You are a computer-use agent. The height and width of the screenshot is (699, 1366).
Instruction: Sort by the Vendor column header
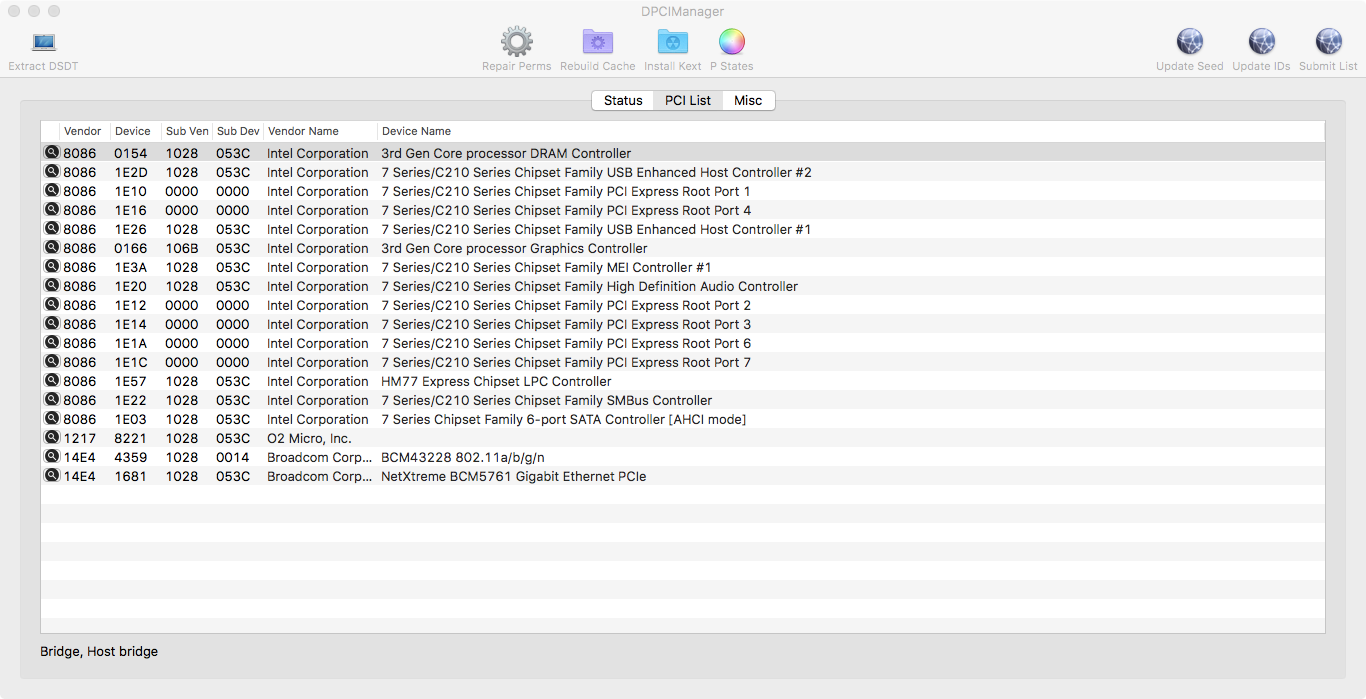pos(85,131)
